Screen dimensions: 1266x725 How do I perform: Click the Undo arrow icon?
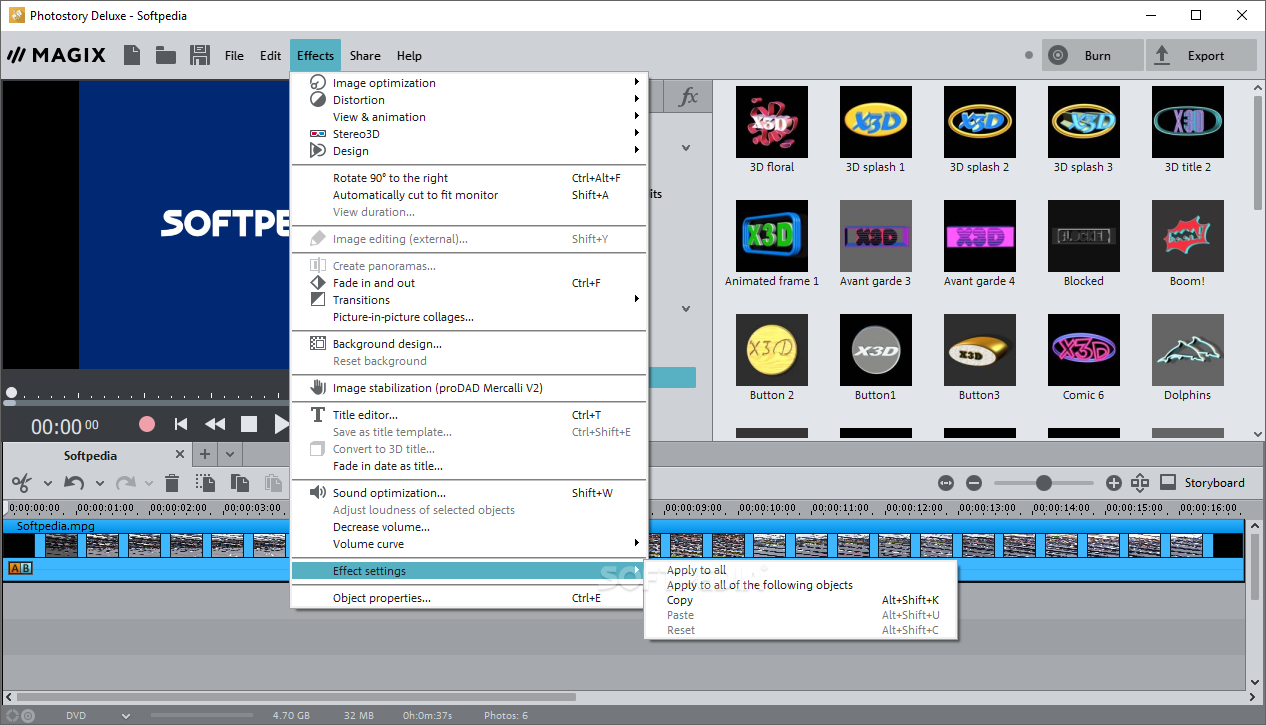coord(74,483)
